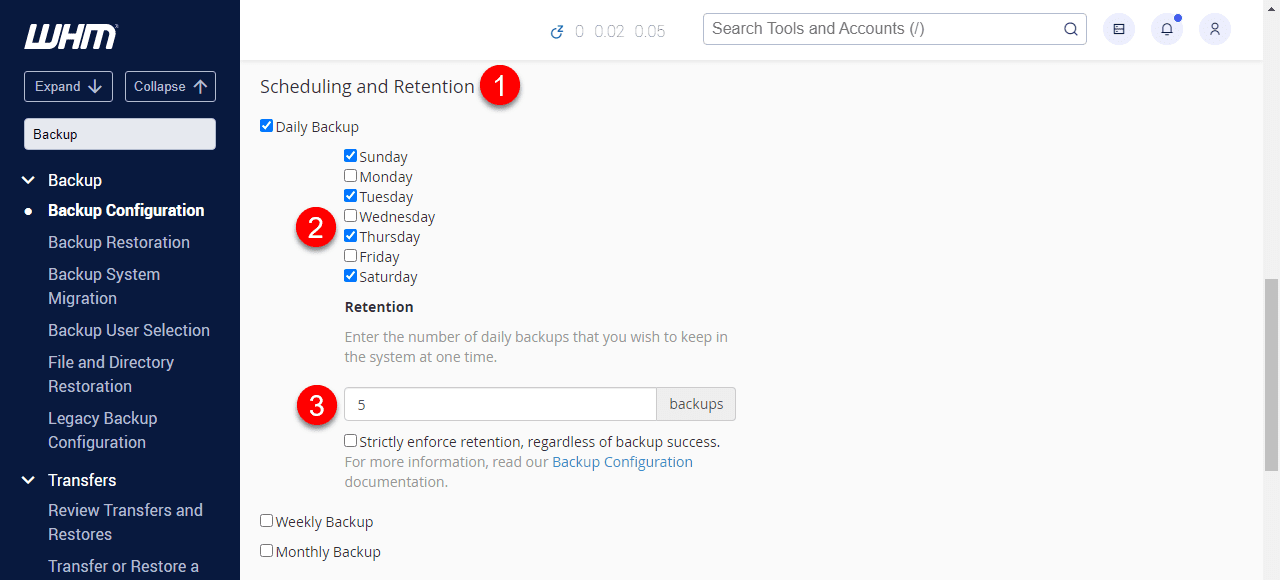Disable the Sunday backup checkbox
Image resolution: width=1280 pixels, height=580 pixels.
click(x=350, y=155)
